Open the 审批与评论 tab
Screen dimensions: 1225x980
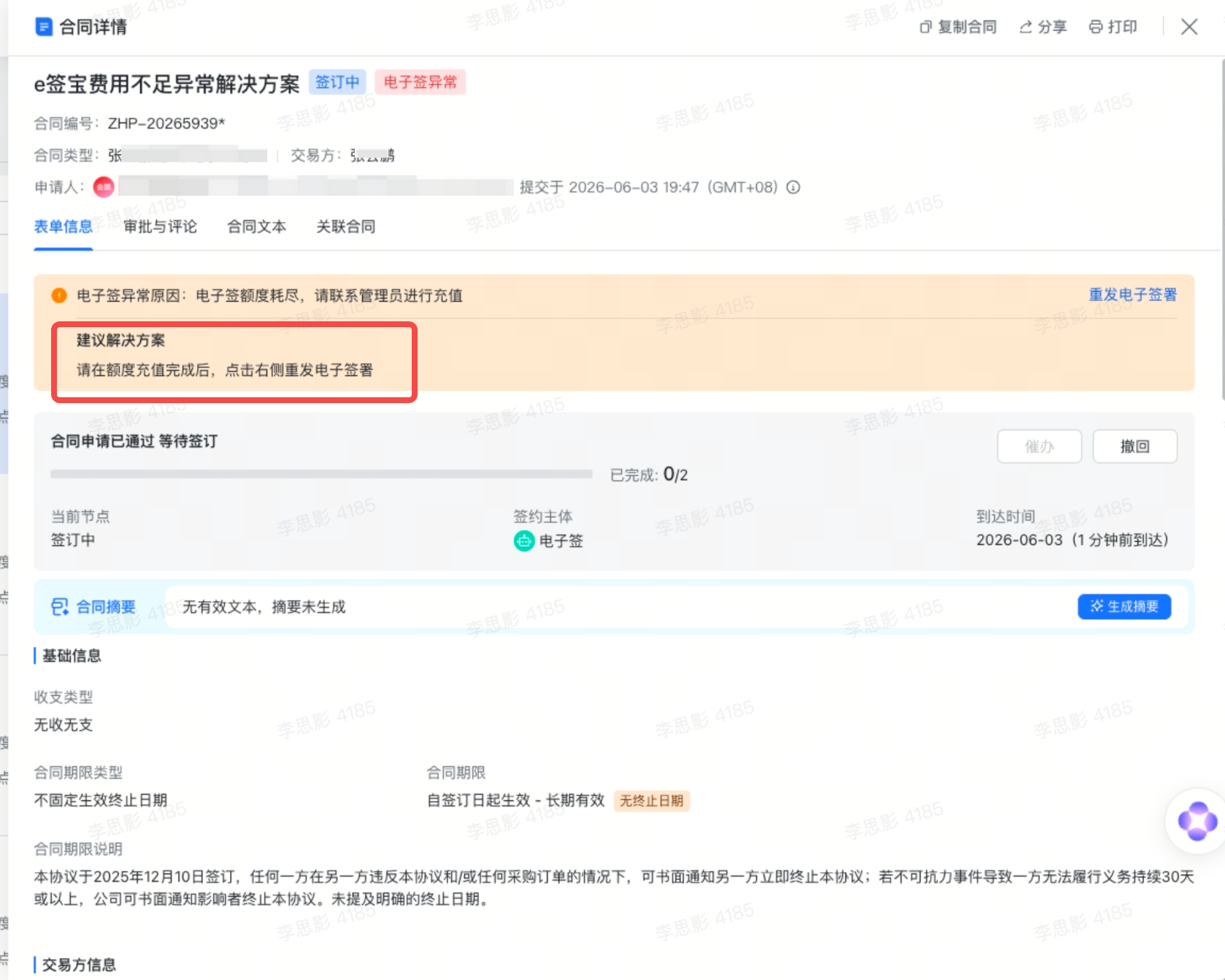pos(160,226)
